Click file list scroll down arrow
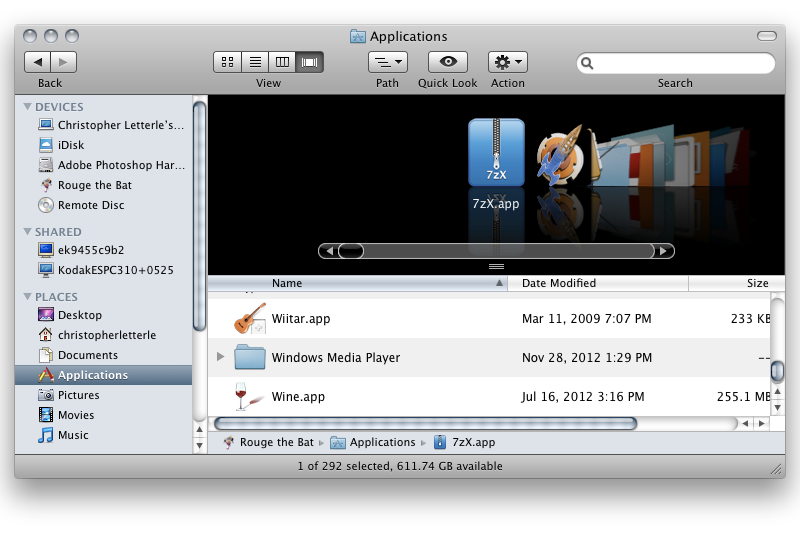The image size is (800, 533). [x=778, y=408]
